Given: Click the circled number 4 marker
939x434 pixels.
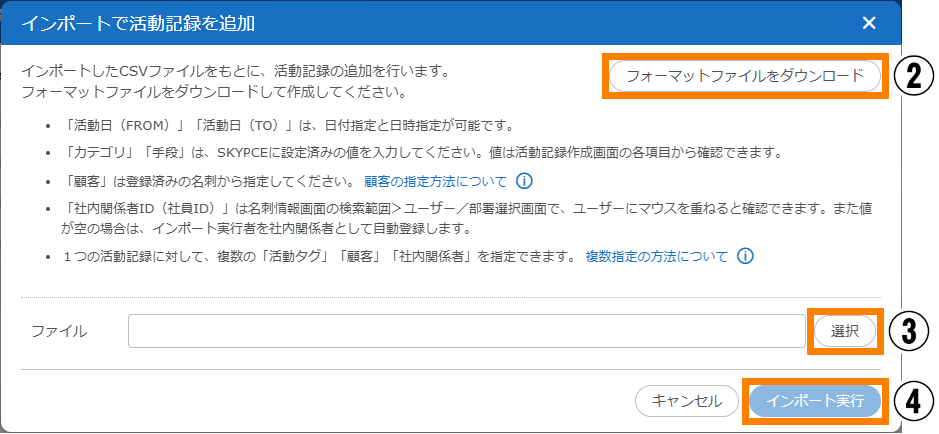Looking at the screenshot, I should click(x=913, y=401).
